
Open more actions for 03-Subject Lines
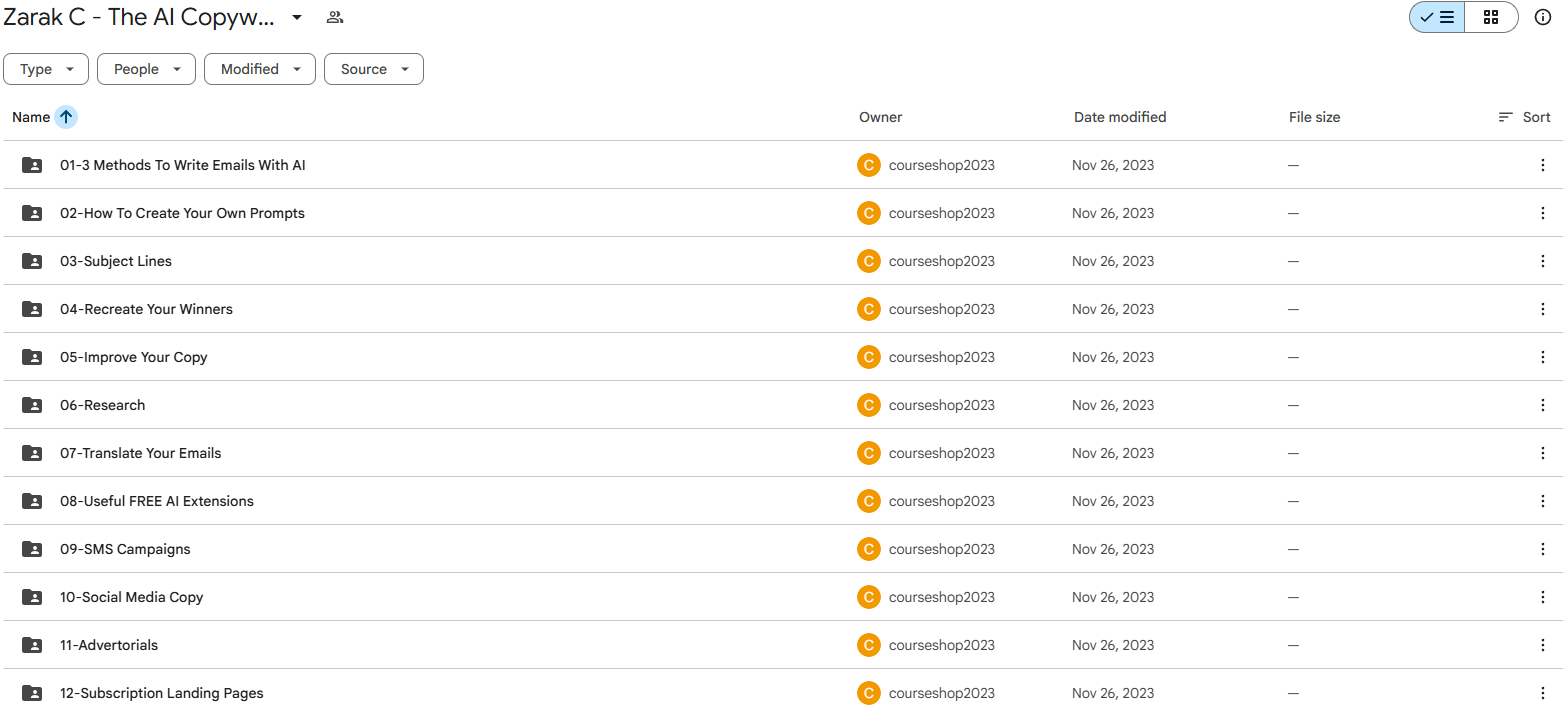click(x=1542, y=261)
